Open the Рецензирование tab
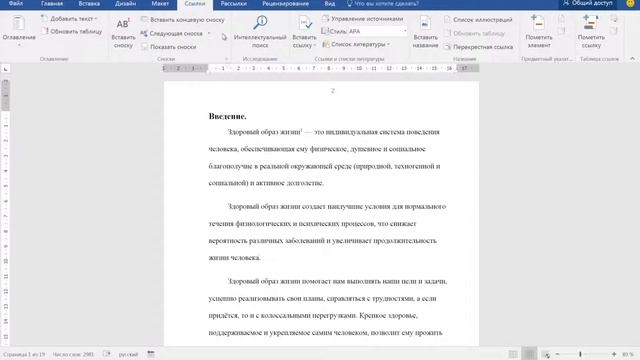The height and width of the screenshot is (360, 640). [285, 4]
